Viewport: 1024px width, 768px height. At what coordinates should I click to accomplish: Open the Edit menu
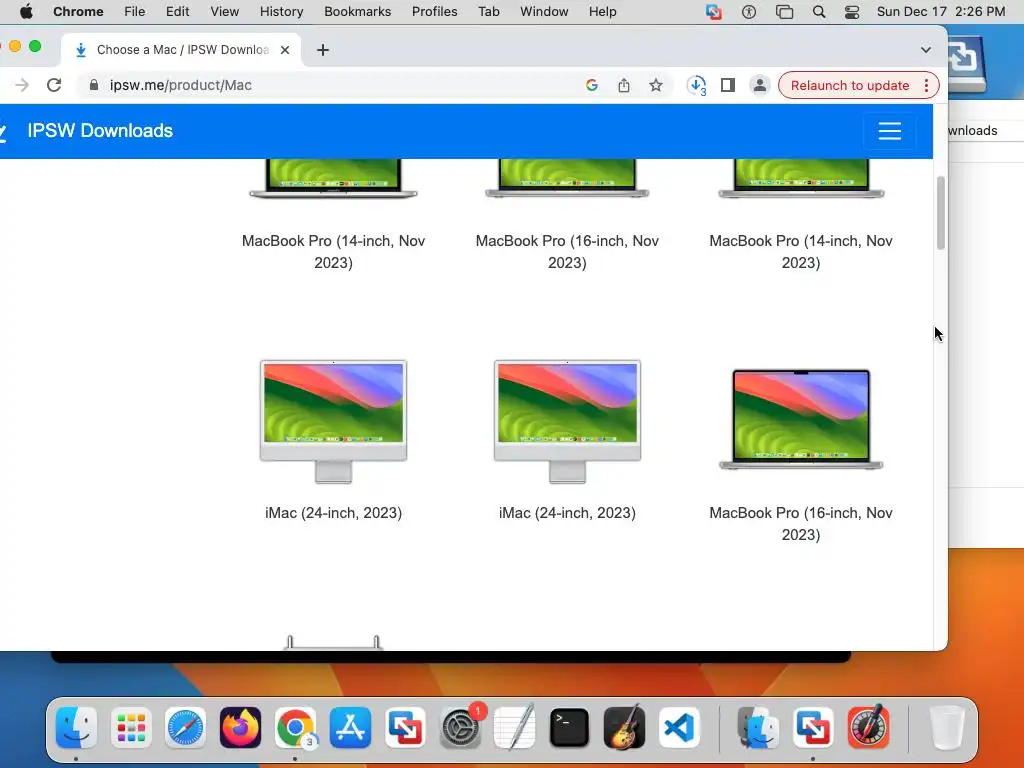[177, 12]
